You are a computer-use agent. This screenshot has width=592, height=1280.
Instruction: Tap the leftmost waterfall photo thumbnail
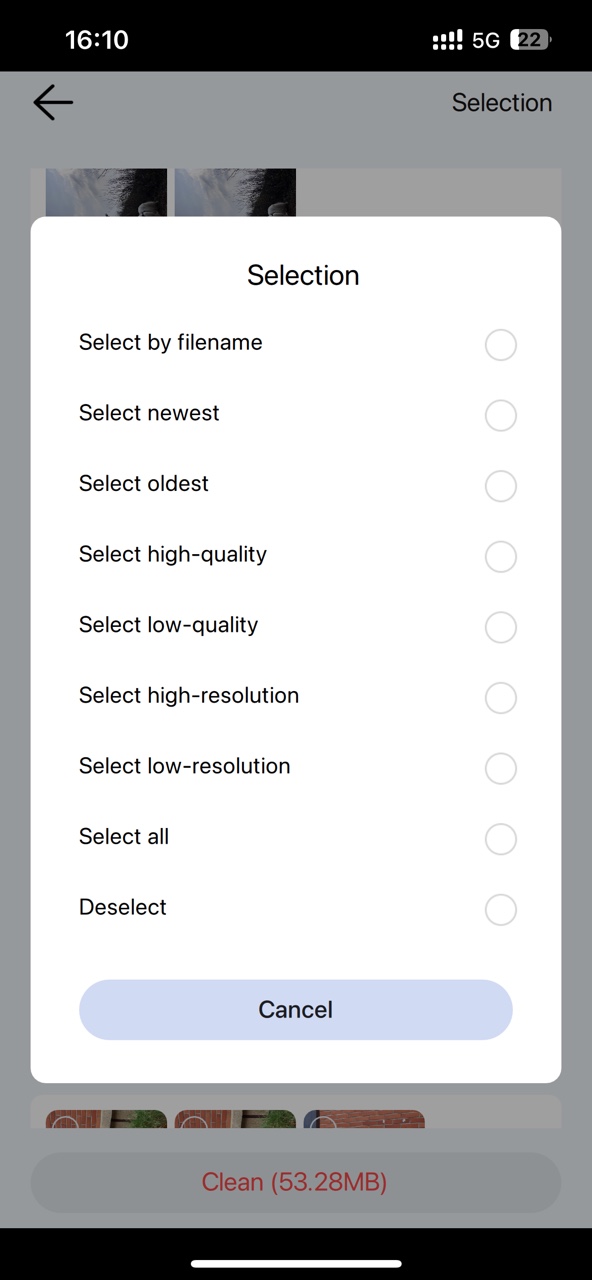(106, 192)
